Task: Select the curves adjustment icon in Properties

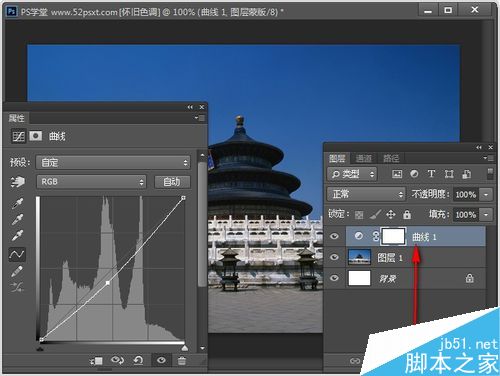Action: (18, 136)
